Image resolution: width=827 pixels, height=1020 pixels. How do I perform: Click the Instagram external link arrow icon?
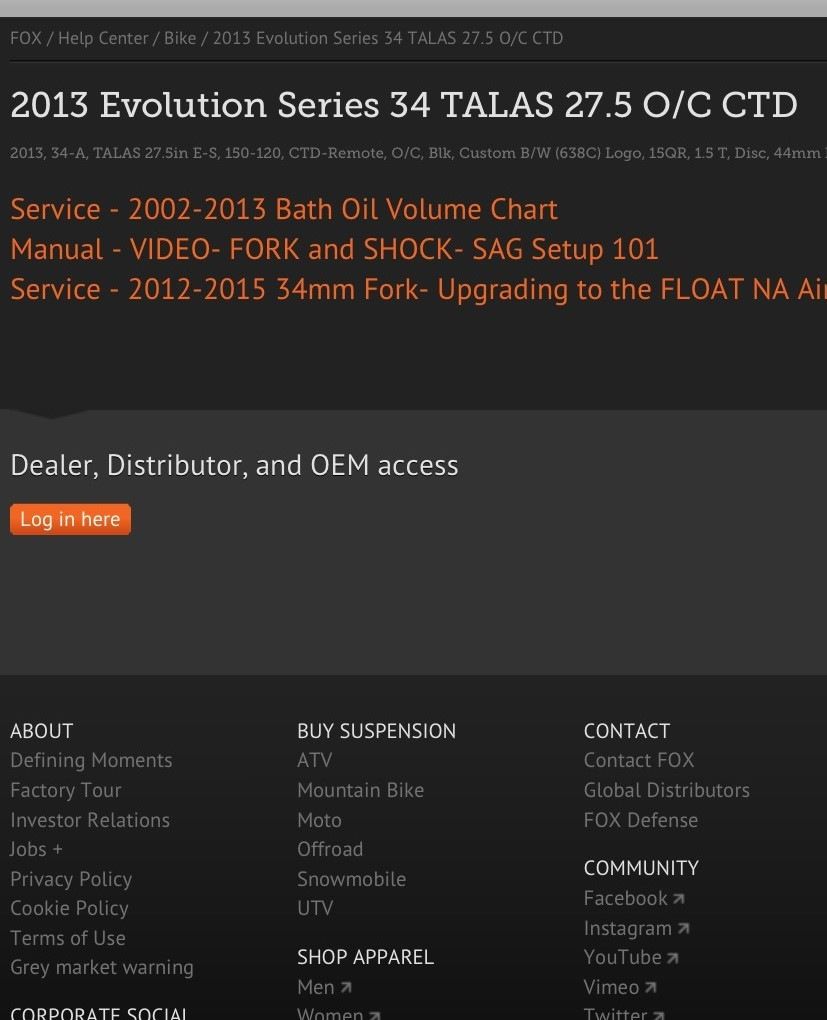683,929
